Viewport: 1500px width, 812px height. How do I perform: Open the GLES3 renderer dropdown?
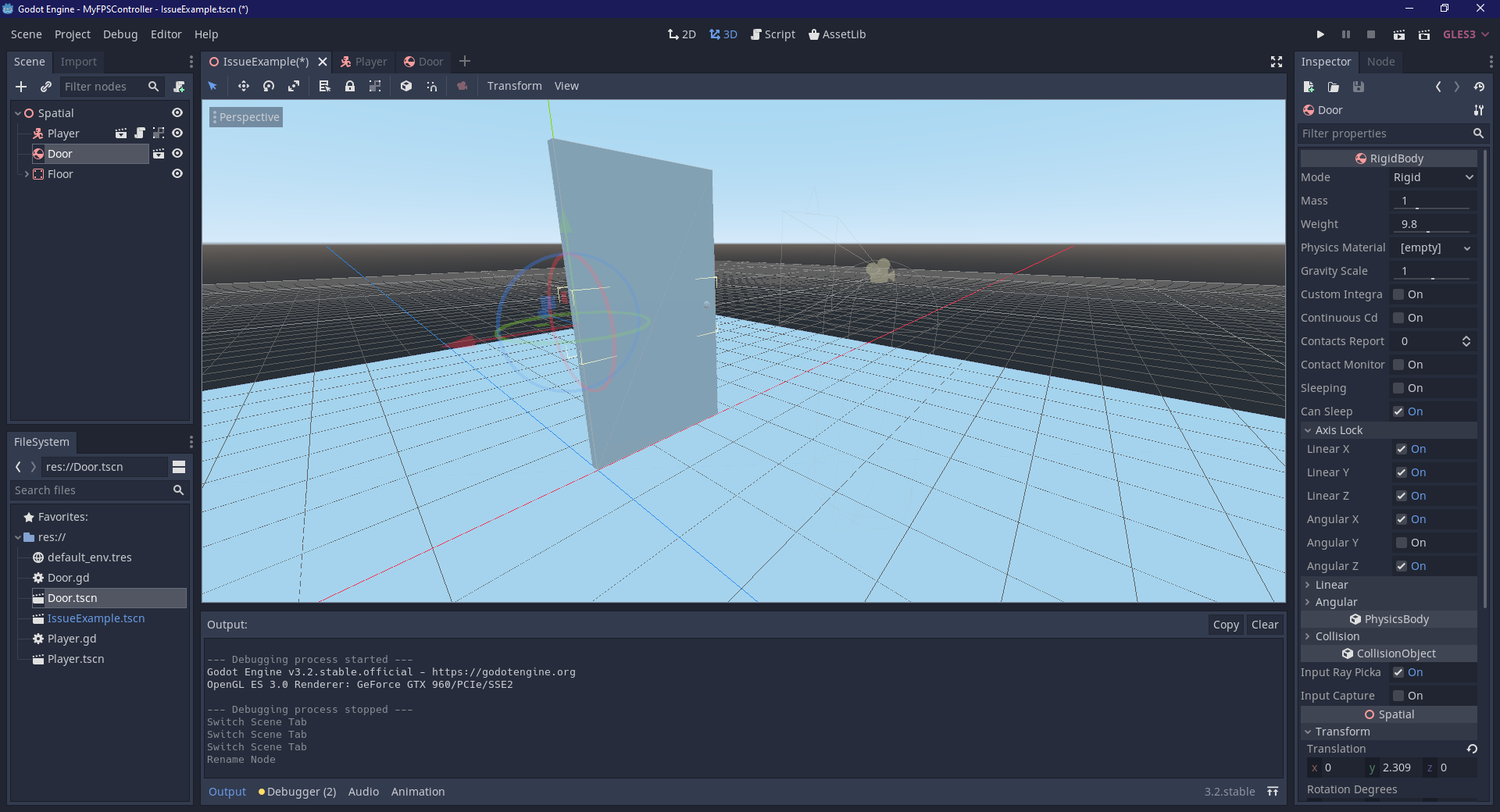tap(1466, 34)
